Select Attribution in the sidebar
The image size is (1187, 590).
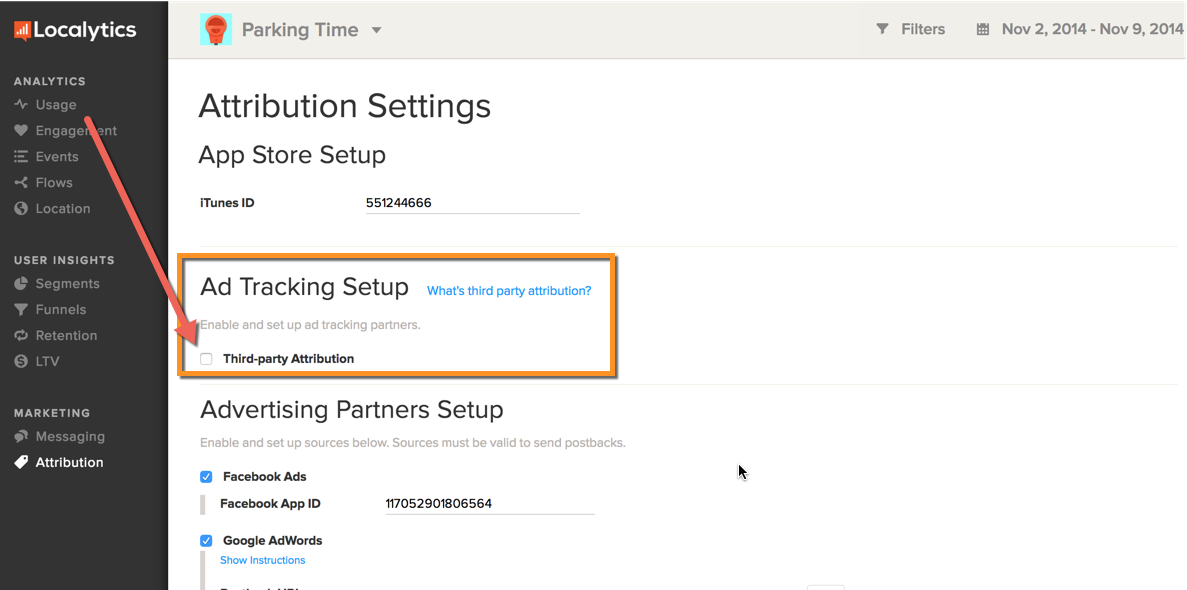tap(69, 462)
